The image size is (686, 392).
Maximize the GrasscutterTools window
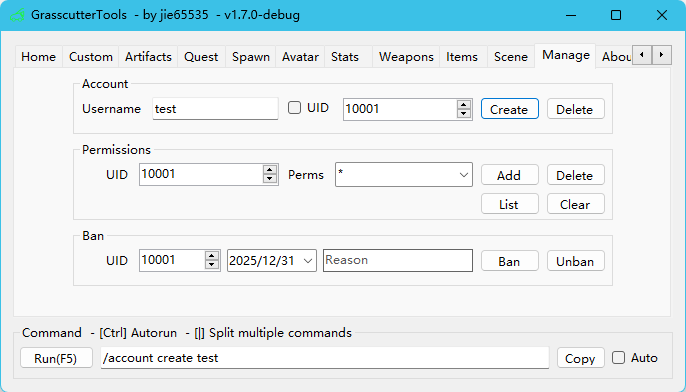(x=616, y=15)
